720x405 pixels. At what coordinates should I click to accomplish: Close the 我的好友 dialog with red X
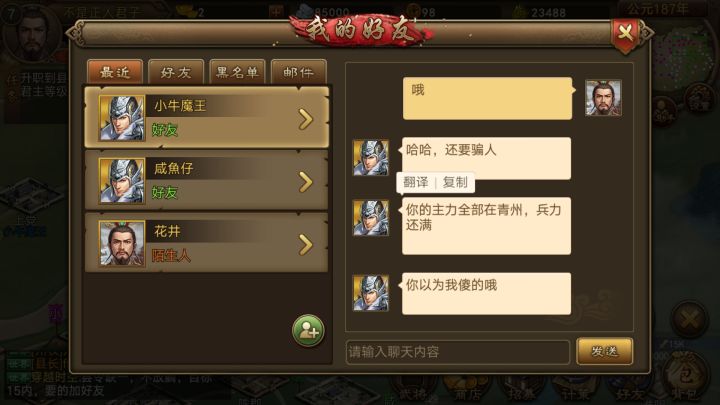coord(625,34)
